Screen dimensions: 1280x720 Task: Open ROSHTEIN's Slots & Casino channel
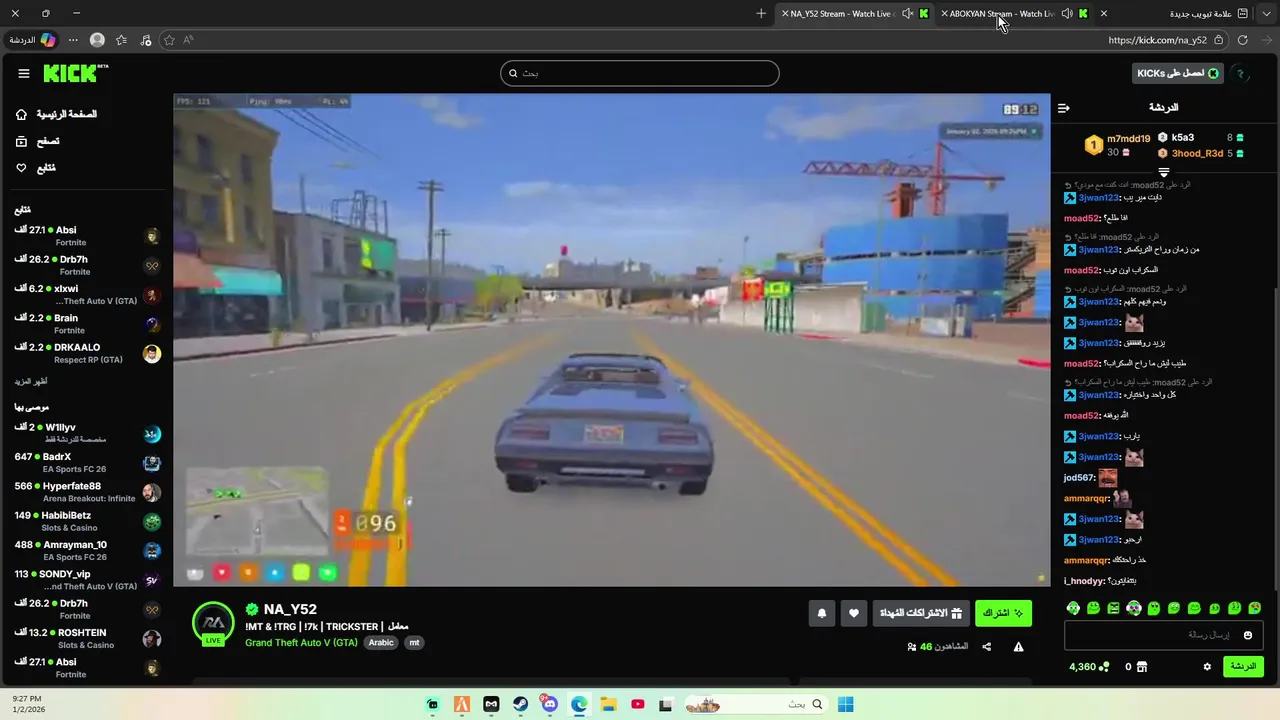(x=87, y=638)
